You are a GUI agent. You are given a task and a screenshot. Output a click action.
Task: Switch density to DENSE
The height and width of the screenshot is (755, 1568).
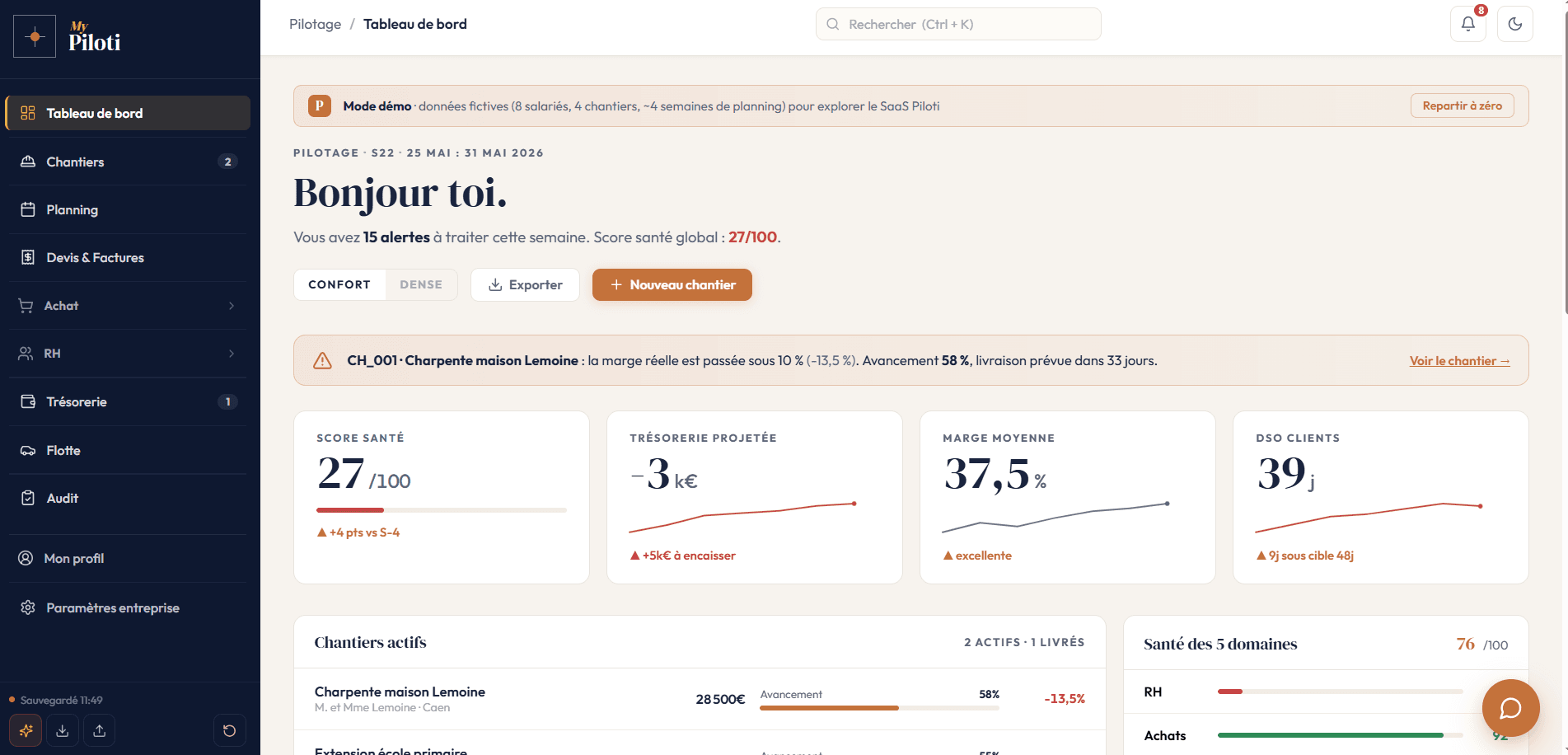tap(421, 284)
